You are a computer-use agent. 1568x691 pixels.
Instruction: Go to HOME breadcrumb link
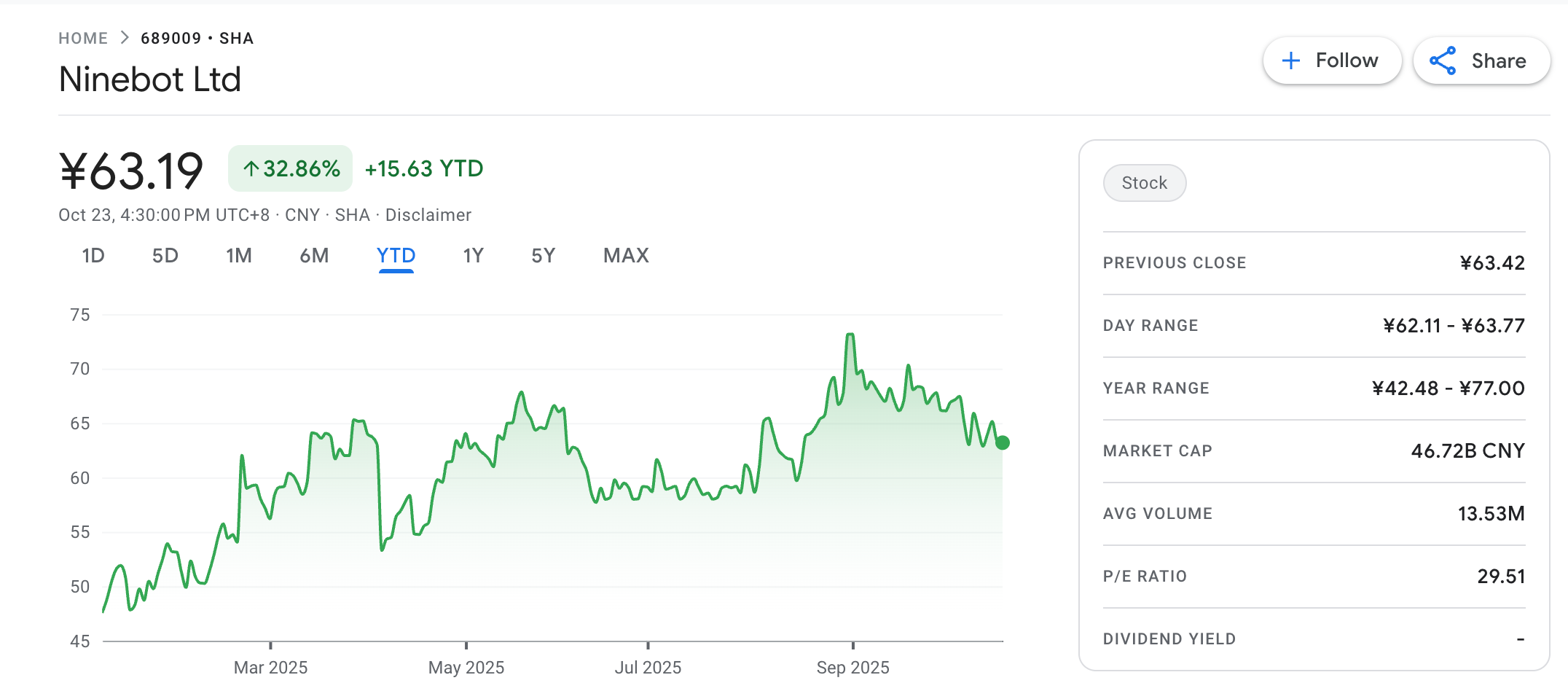(x=83, y=38)
